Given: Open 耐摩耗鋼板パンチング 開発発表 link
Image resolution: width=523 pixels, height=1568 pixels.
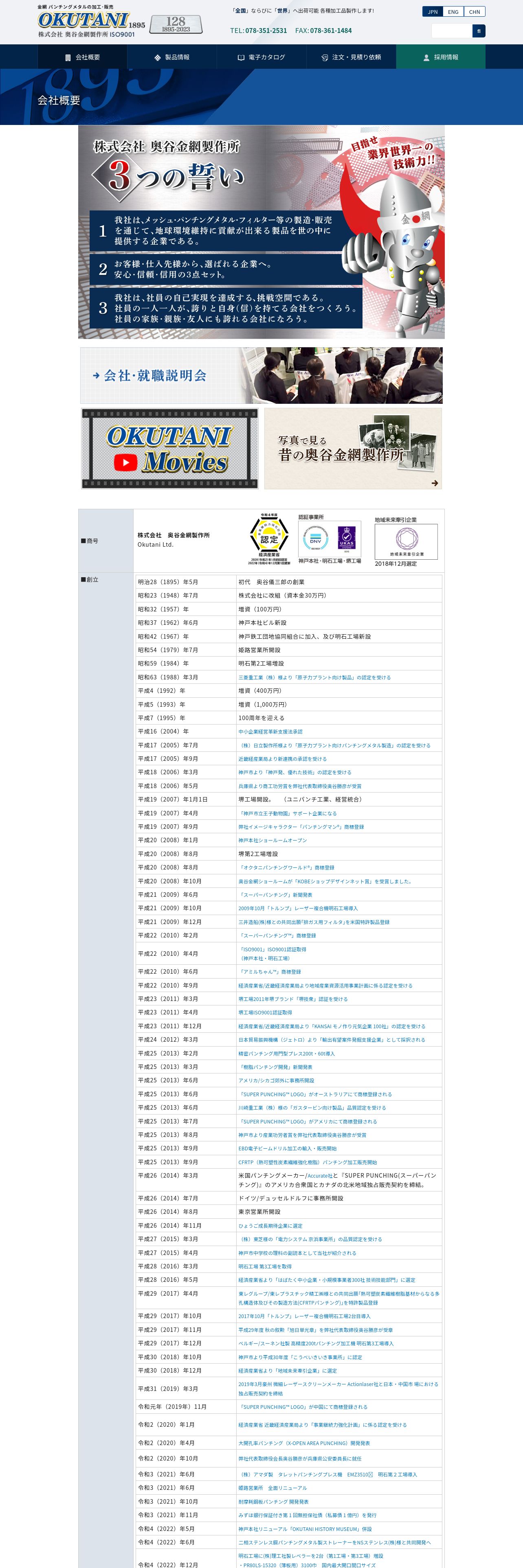Looking at the screenshot, I should [x=273, y=1502].
